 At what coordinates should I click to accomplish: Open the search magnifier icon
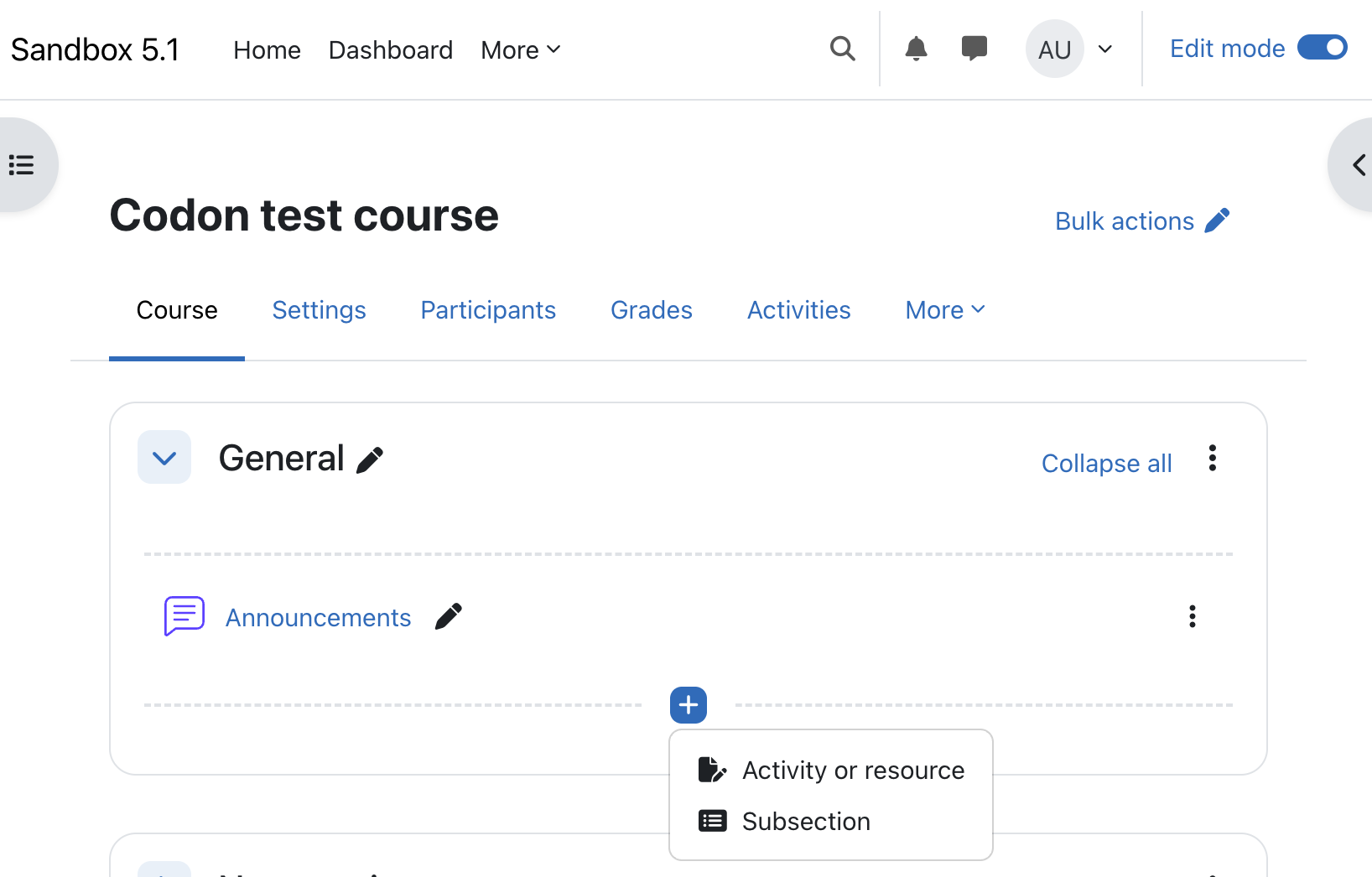[843, 49]
